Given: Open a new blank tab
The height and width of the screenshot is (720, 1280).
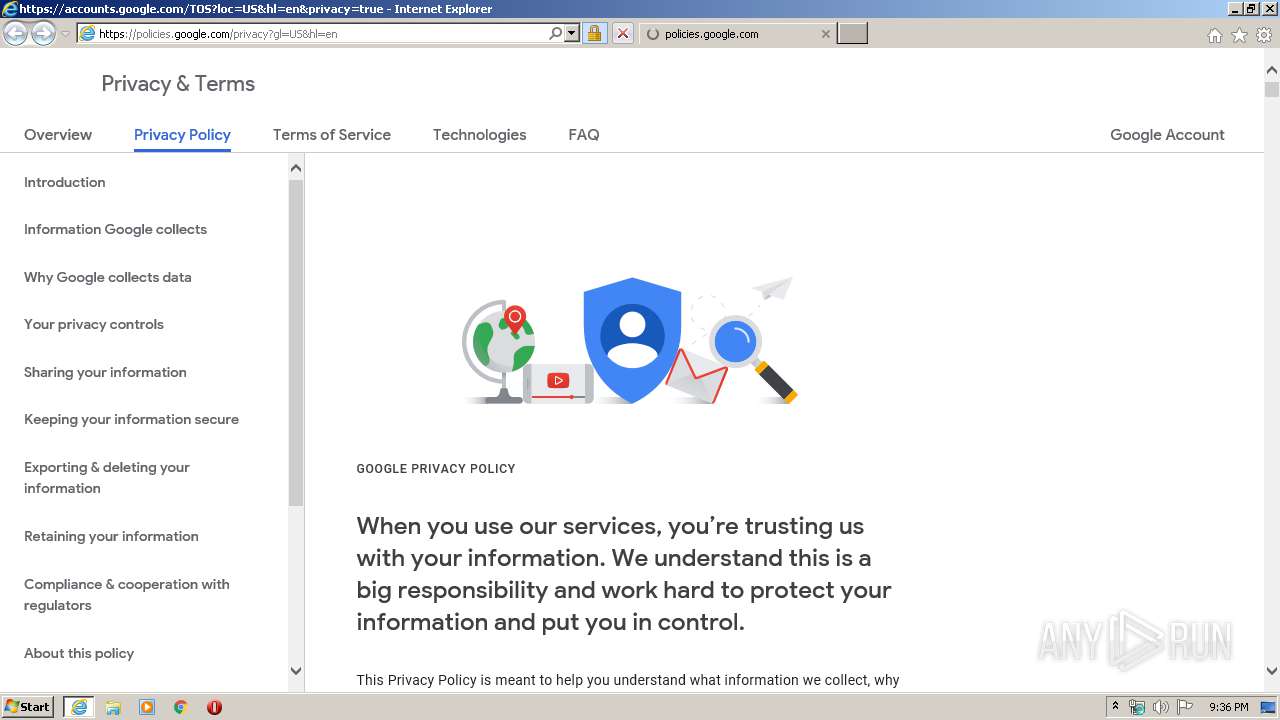Looking at the screenshot, I should pyautogui.click(x=852, y=34).
